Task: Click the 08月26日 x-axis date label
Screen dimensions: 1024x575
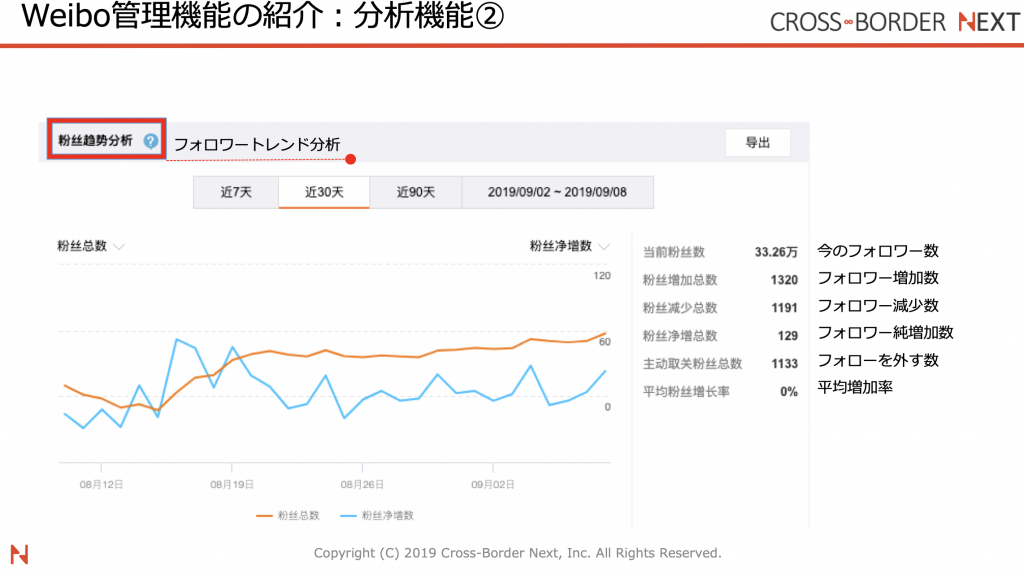Action: tap(362, 485)
